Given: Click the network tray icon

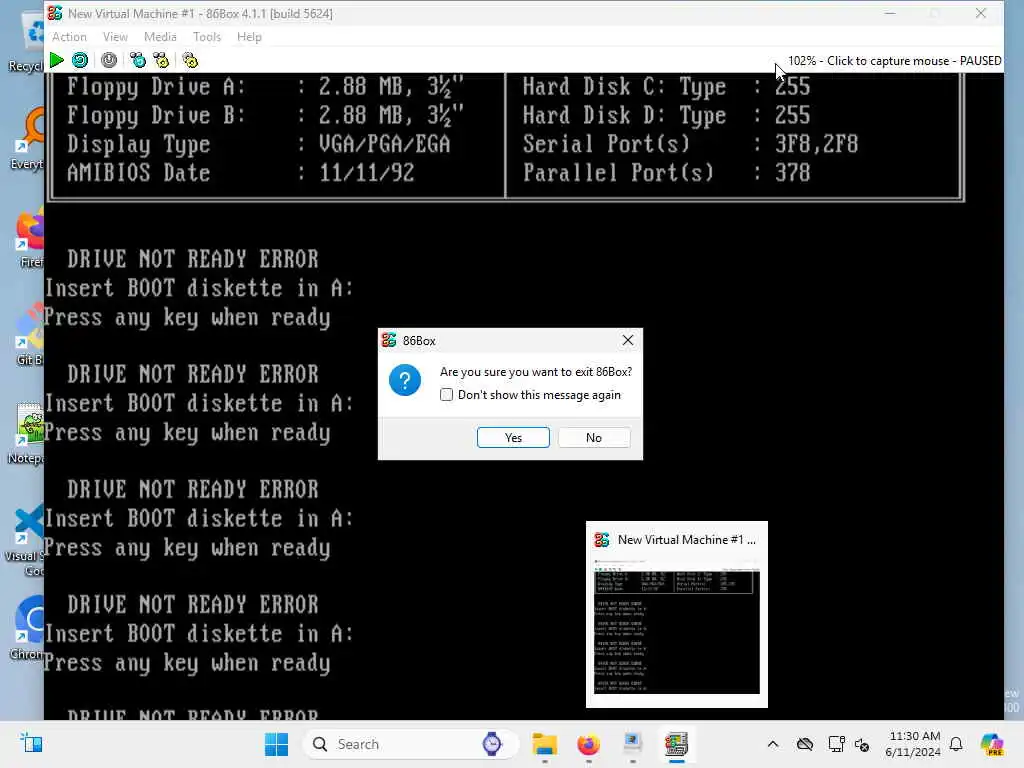Looking at the screenshot, I should (x=836, y=744).
